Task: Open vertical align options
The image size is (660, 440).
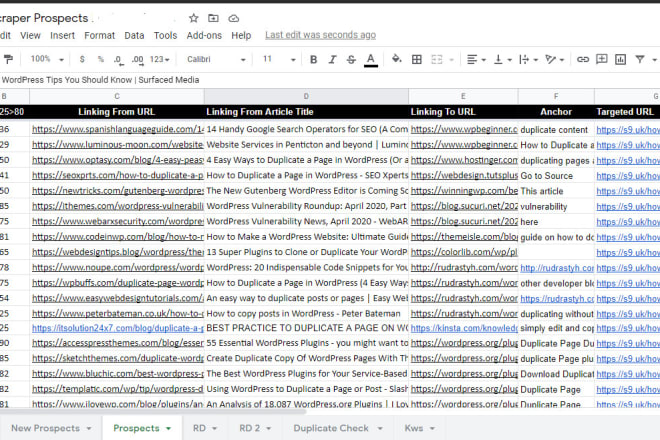Action: [502, 59]
